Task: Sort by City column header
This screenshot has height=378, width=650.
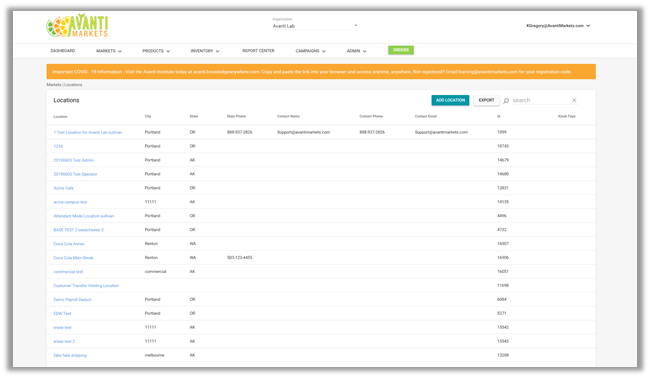Action: 148,116
